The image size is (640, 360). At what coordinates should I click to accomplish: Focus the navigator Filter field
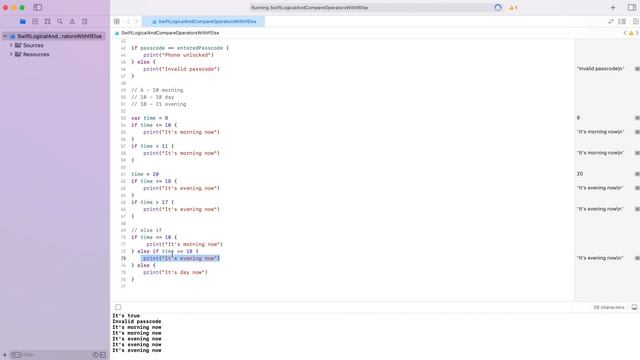pyautogui.click(x=57, y=355)
